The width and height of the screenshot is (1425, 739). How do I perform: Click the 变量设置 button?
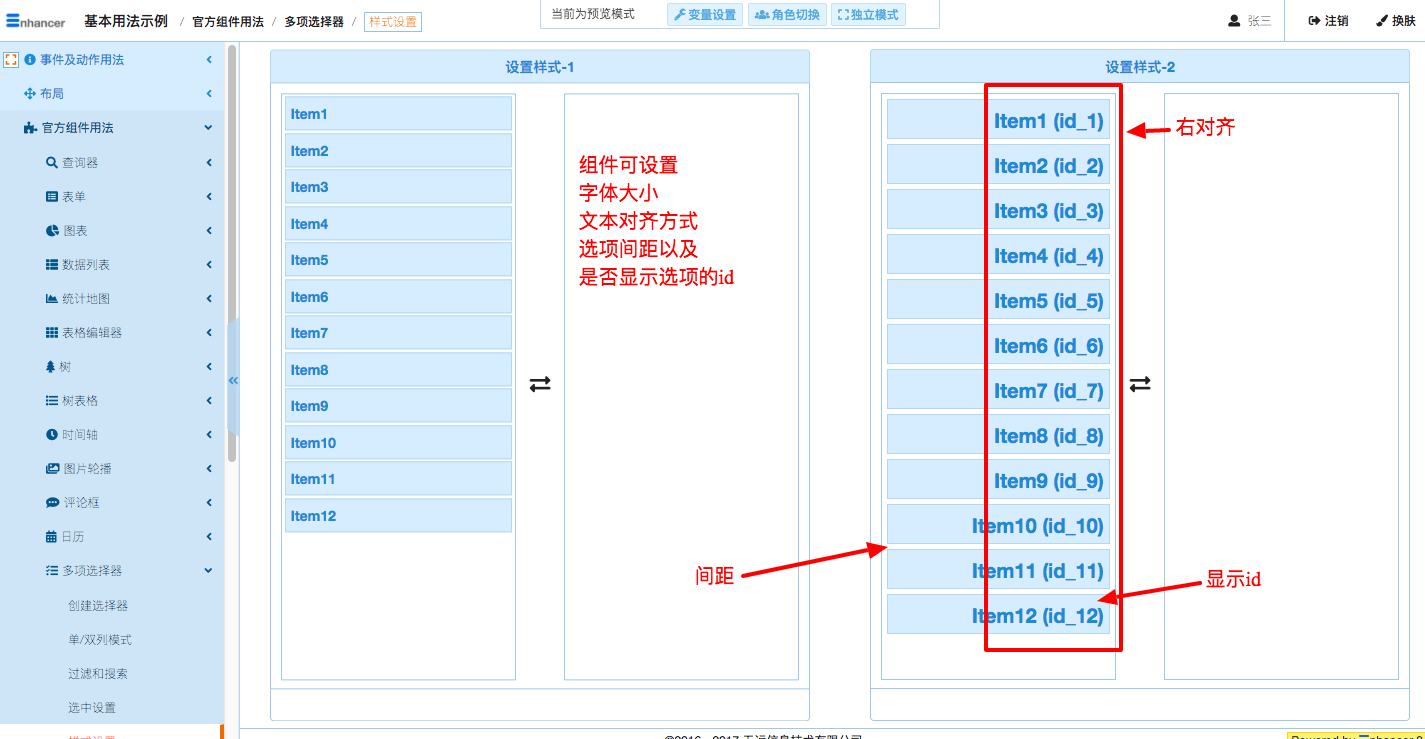click(x=705, y=15)
